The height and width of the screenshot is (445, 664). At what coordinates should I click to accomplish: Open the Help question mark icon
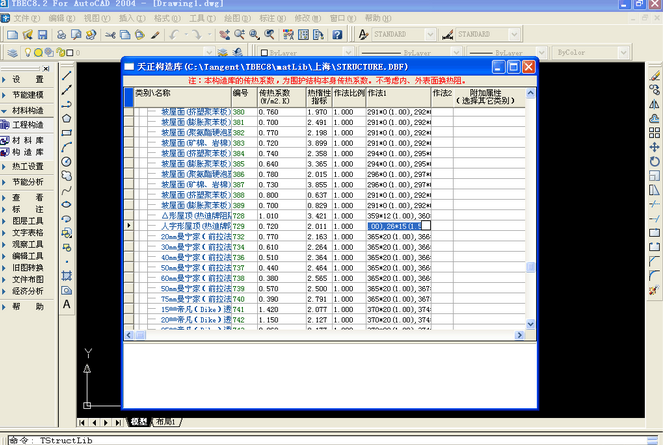coord(337,34)
